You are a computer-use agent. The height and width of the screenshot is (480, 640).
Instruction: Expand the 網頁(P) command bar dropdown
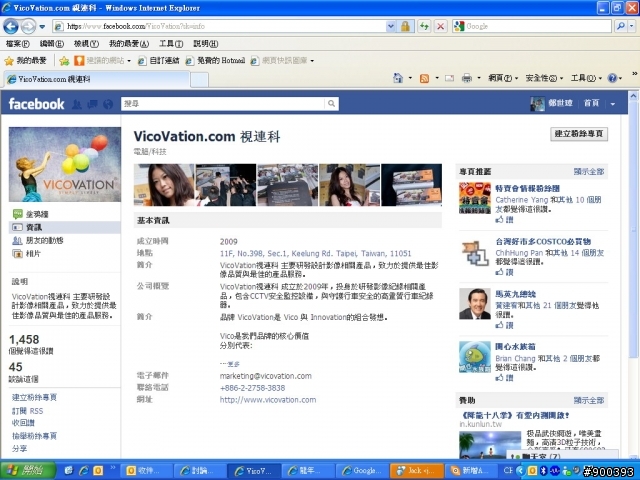point(503,78)
